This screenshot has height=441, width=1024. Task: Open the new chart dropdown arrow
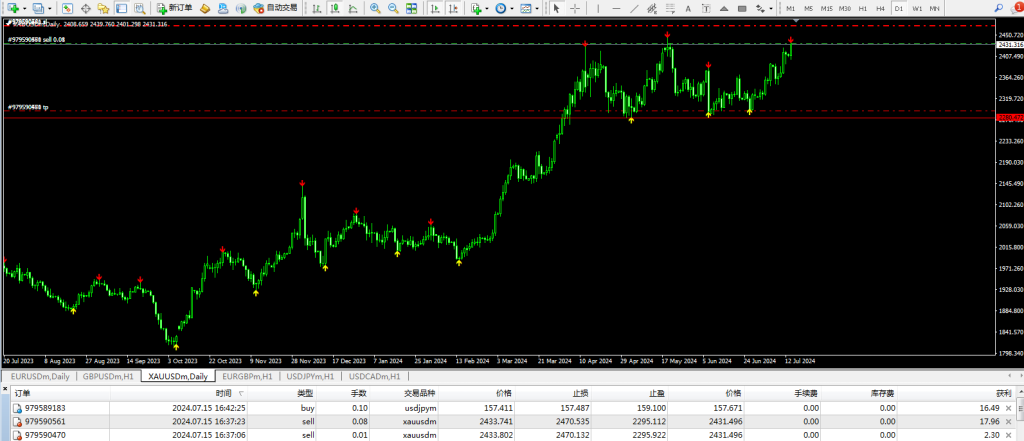point(24,8)
